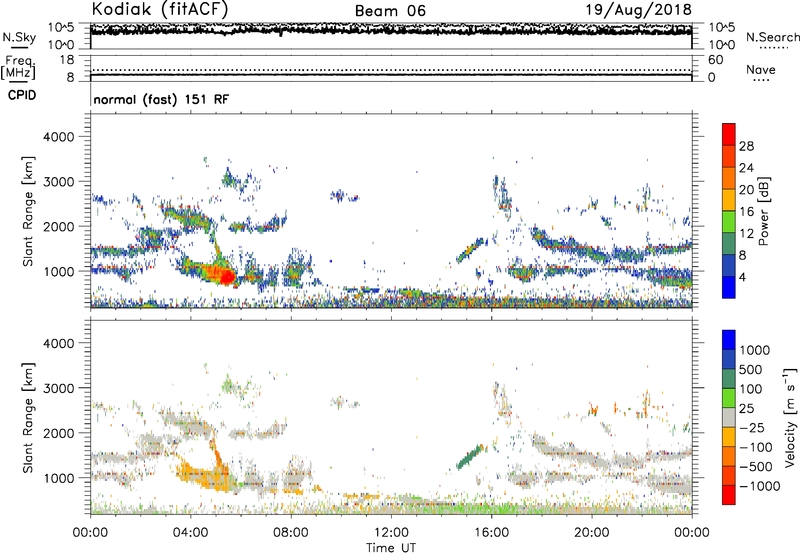Select the 12:00 time tick label
This screenshot has width=800, height=554.
pos(391,533)
